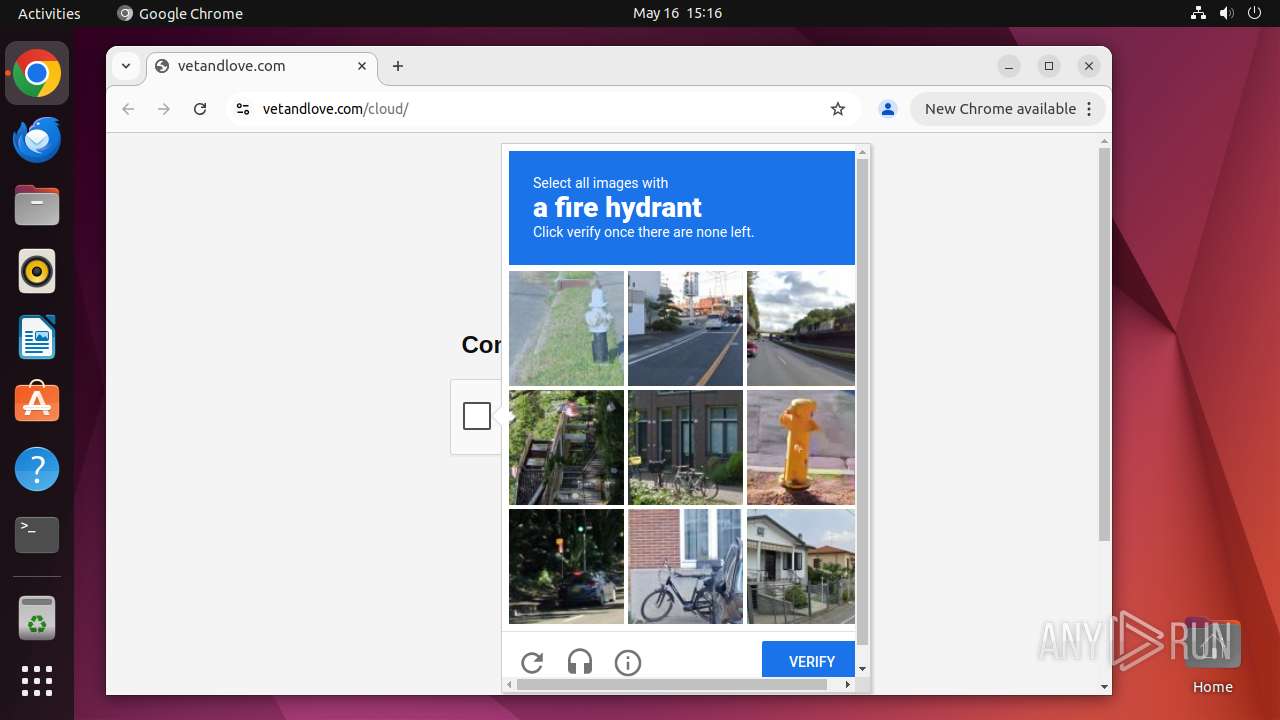Screen dimensions: 1280x720
Task: Select the yellow fire hydrant image tile
Action: [x=801, y=447]
